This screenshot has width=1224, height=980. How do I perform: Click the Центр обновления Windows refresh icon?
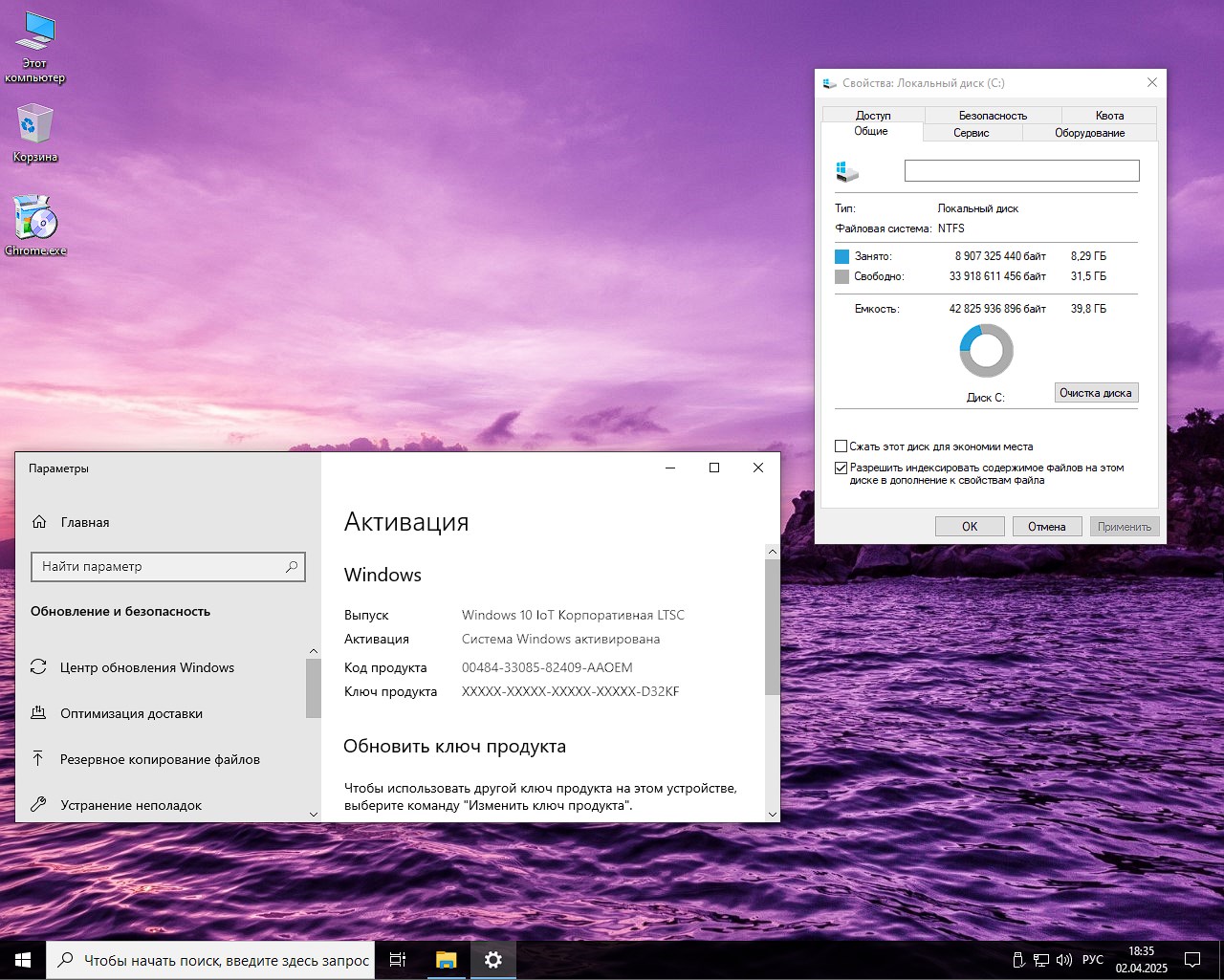pos(38,667)
